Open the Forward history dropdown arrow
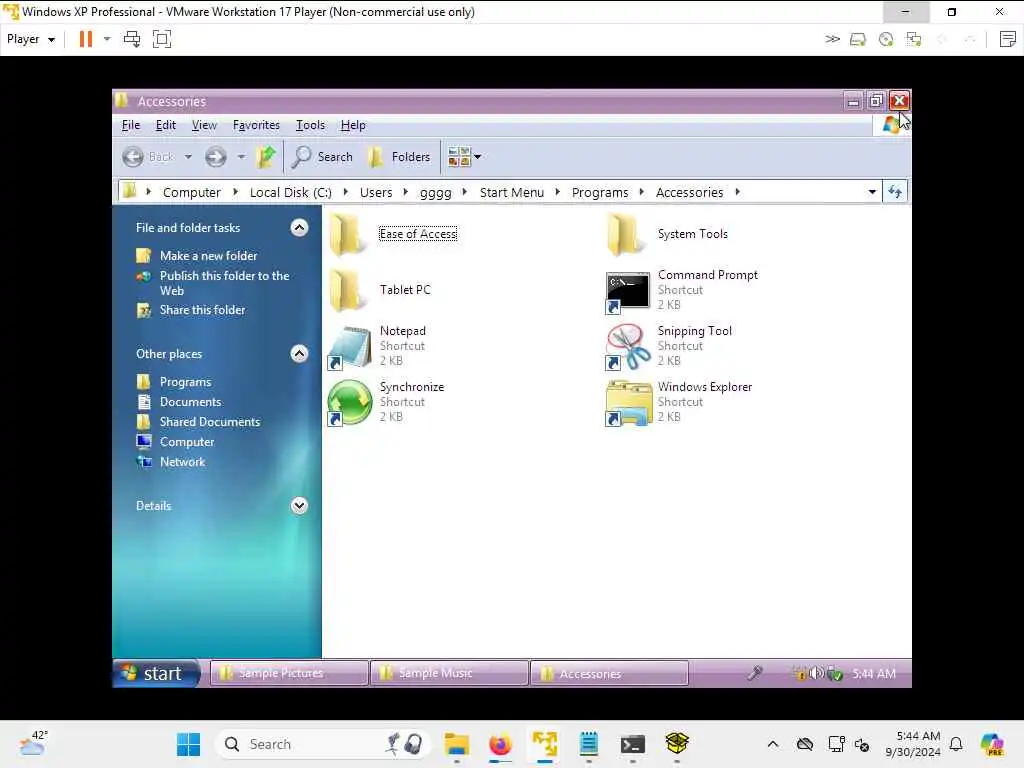This screenshot has width=1024, height=768. [x=241, y=157]
